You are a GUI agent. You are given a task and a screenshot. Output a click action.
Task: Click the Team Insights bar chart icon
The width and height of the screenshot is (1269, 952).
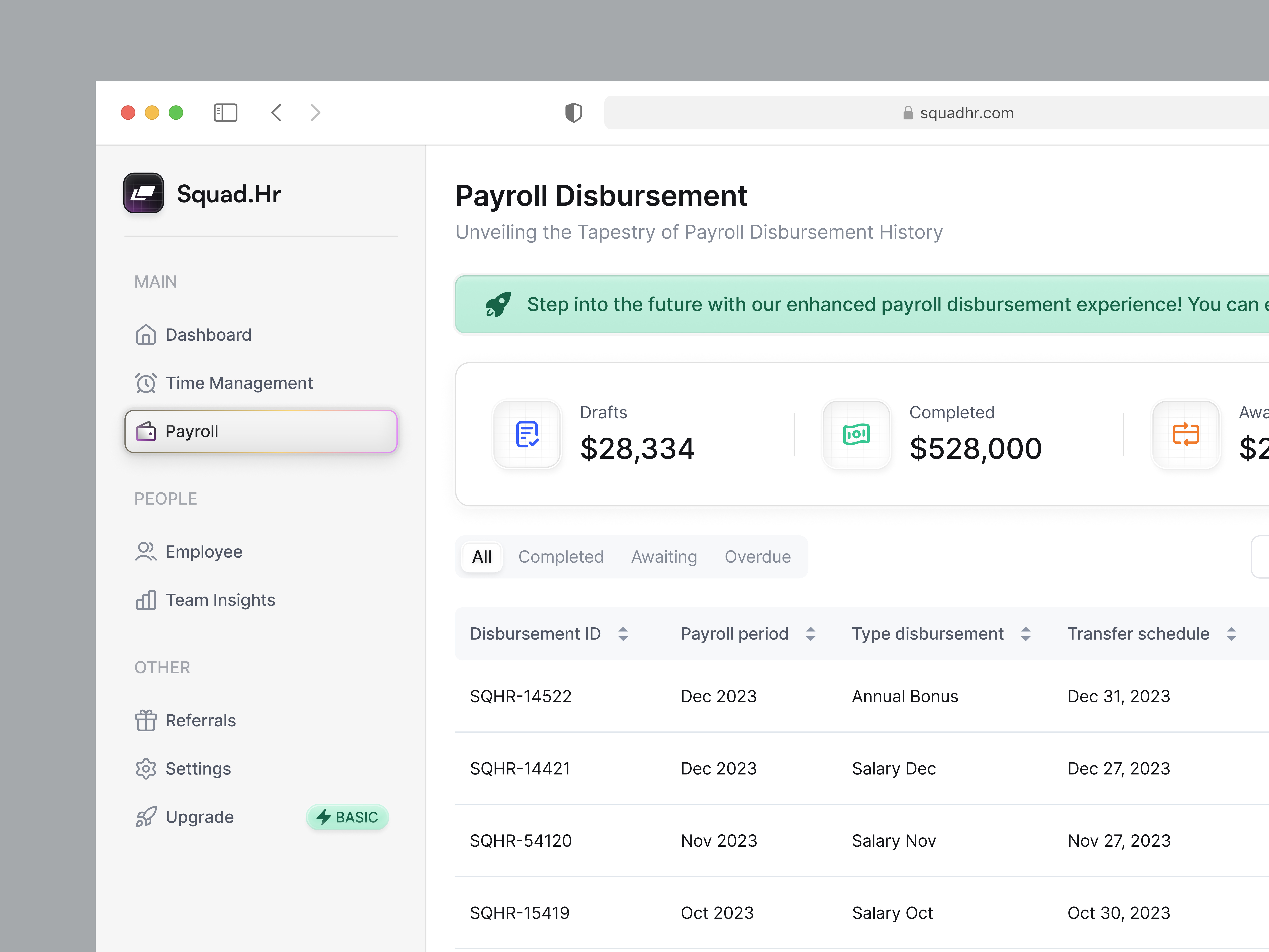click(x=146, y=600)
